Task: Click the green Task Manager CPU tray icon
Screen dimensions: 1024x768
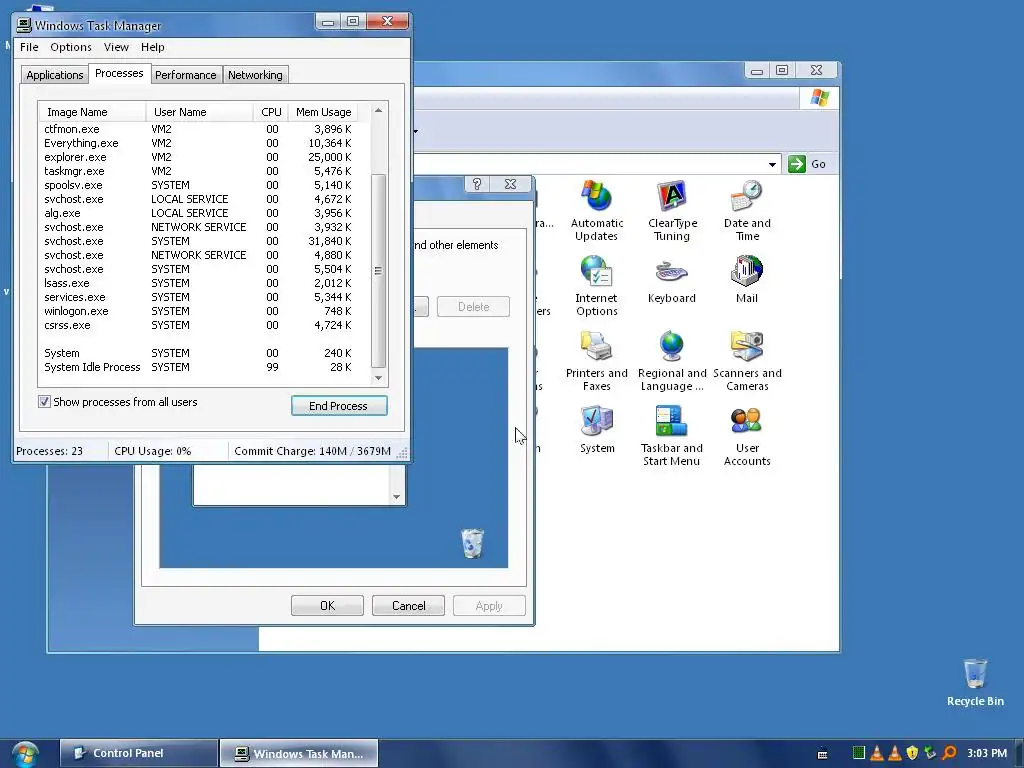Action: [859, 753]
